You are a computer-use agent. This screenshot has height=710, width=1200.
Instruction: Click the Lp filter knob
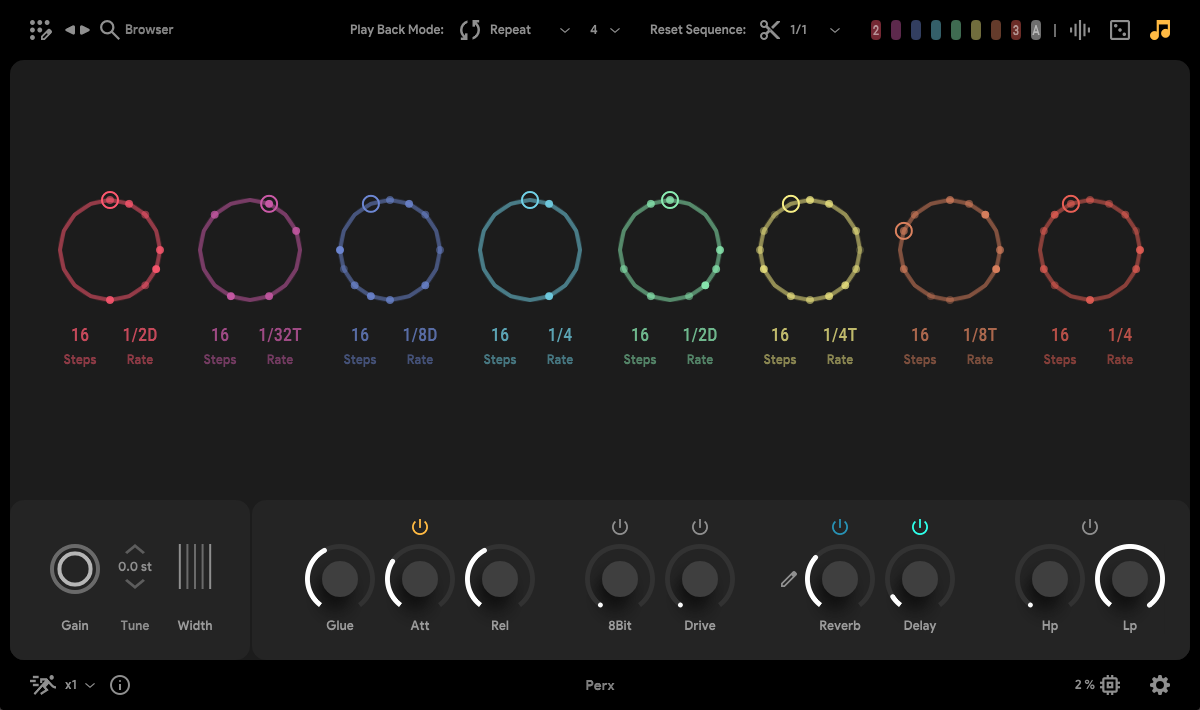point(1130,578)
